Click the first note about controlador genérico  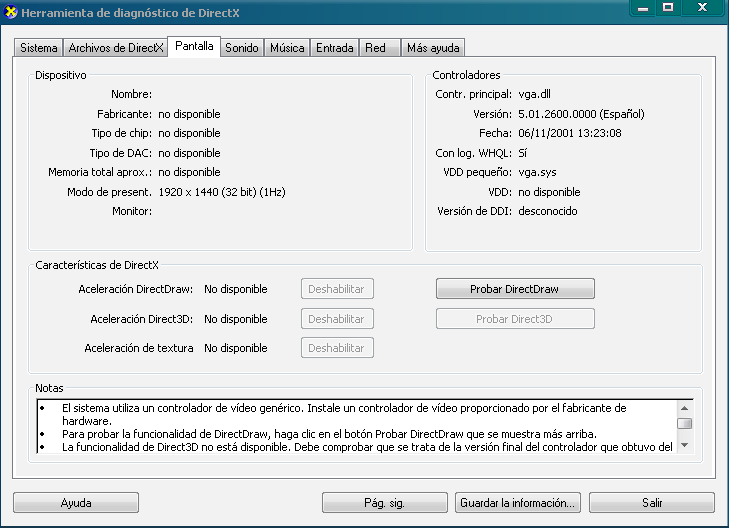point(344,414)
